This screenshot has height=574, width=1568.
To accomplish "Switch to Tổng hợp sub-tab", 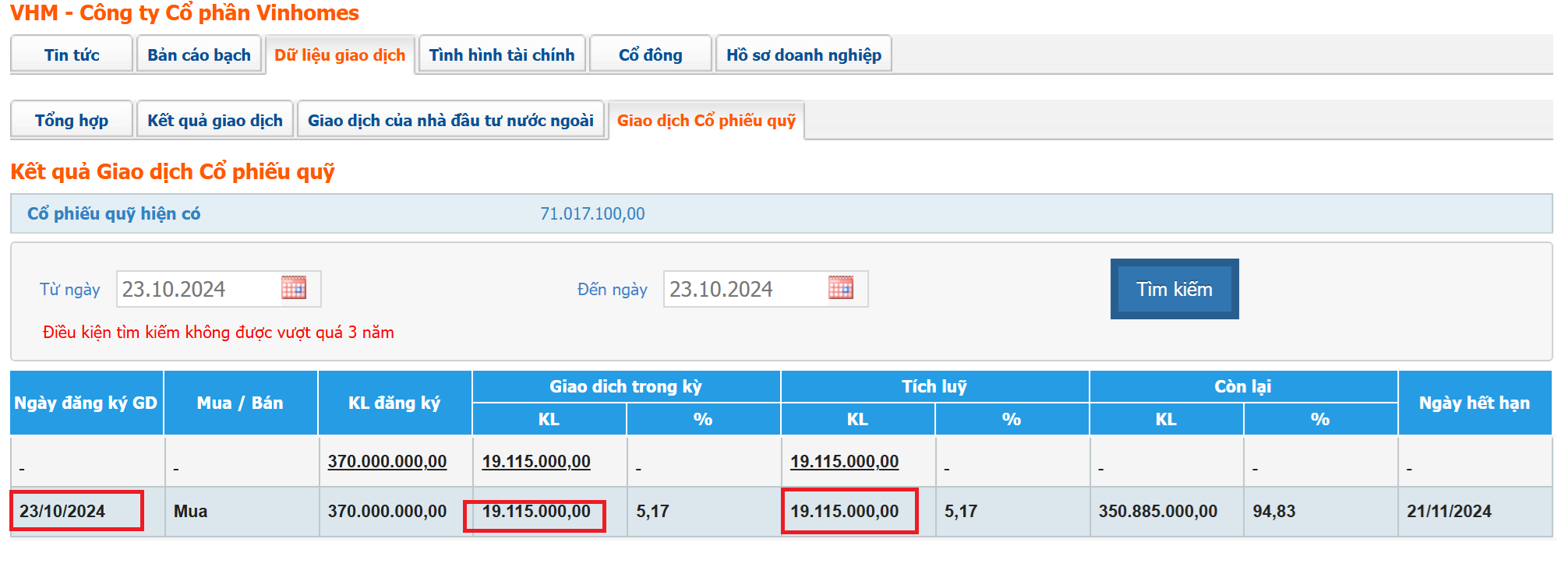I will point(72,120).
